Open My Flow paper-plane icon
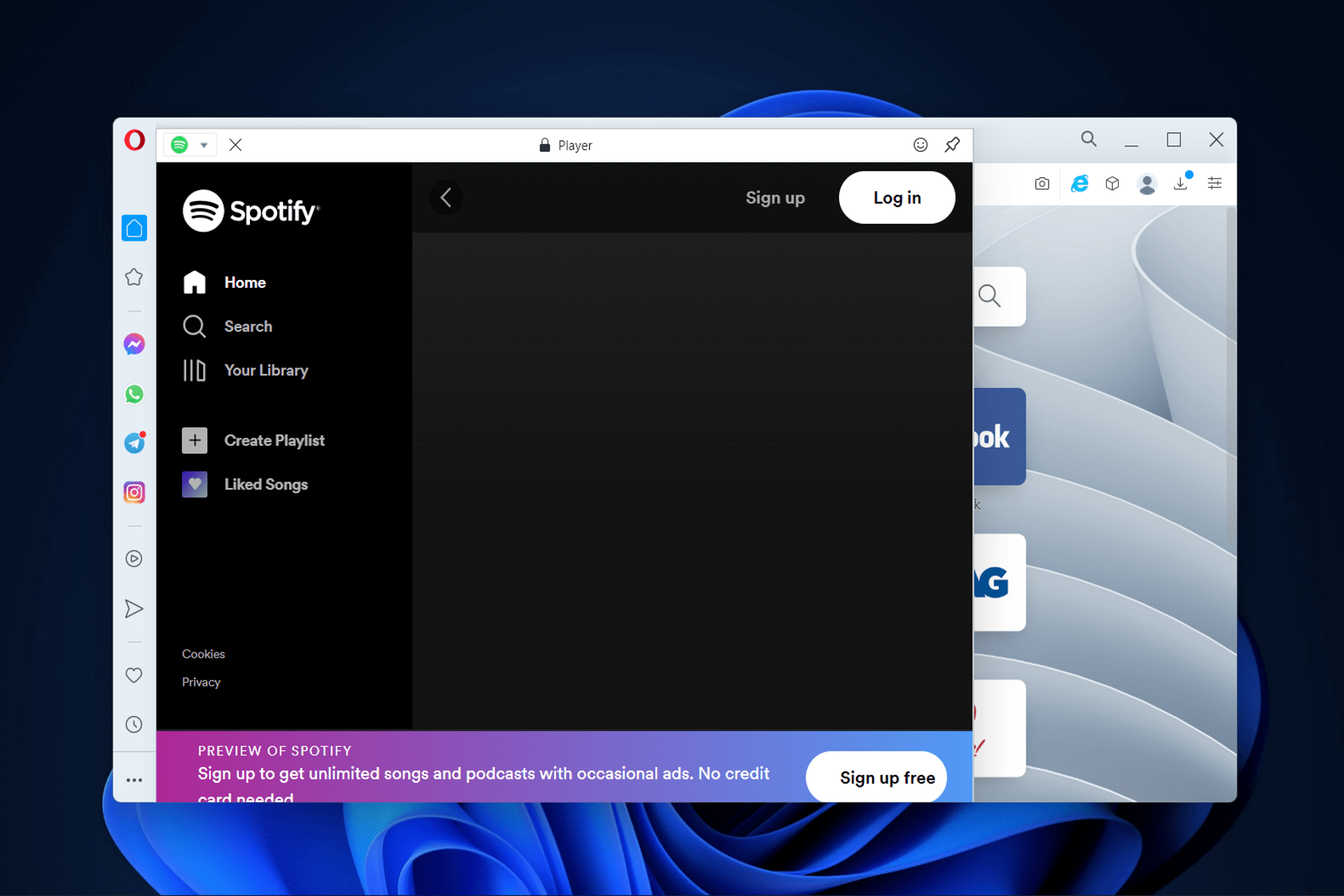Image resolution: width=1344 pixels, height=896 pixels. point(134,608)
